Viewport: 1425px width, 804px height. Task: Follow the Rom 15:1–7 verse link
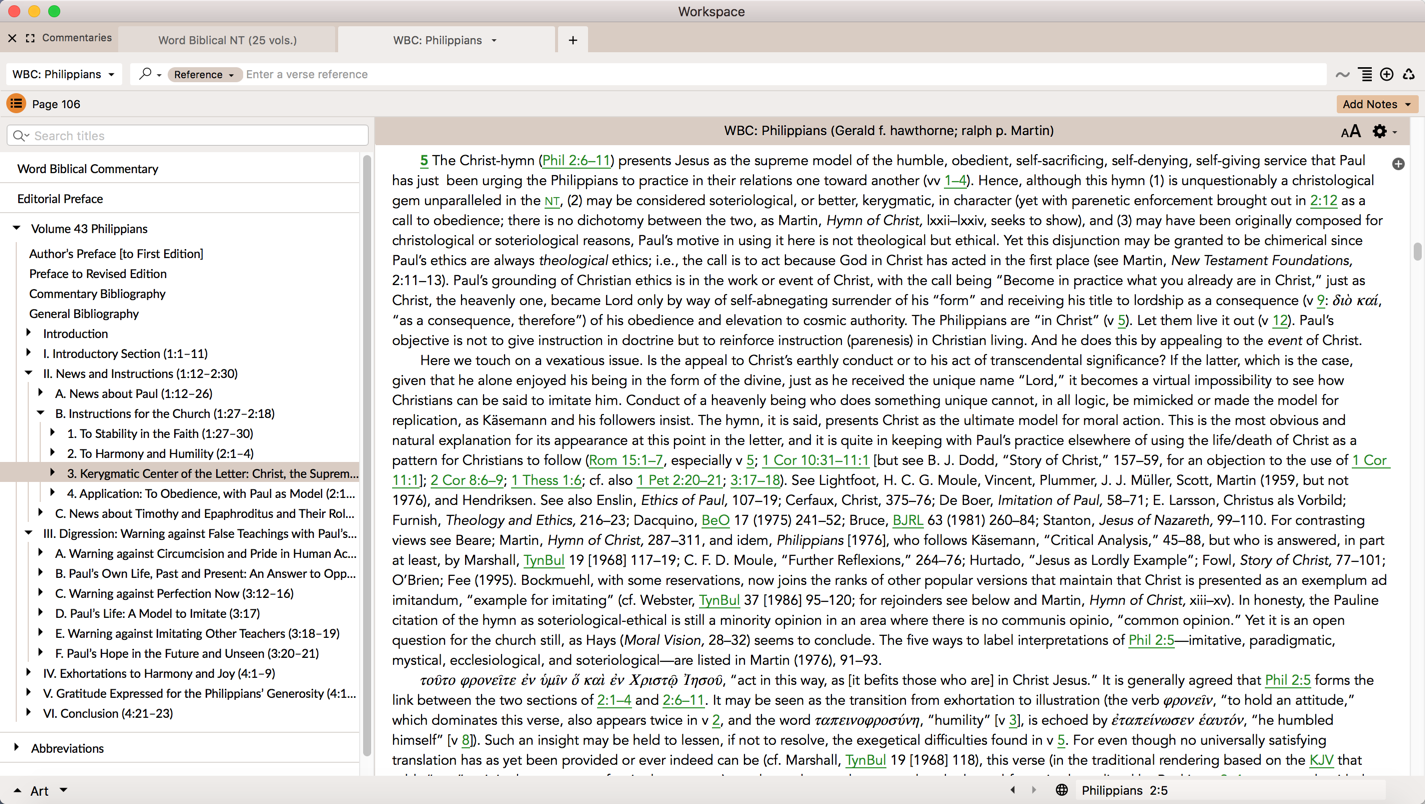(626, 460)
